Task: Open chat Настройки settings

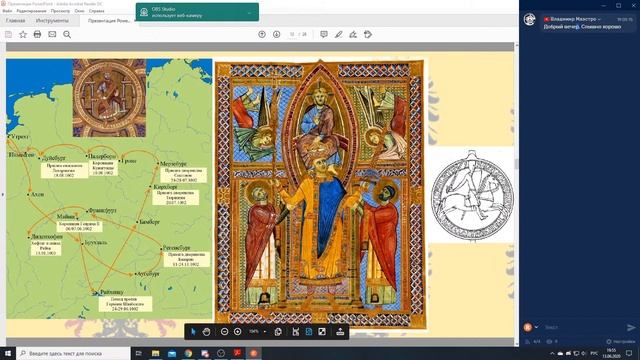Action: (621, 341)
